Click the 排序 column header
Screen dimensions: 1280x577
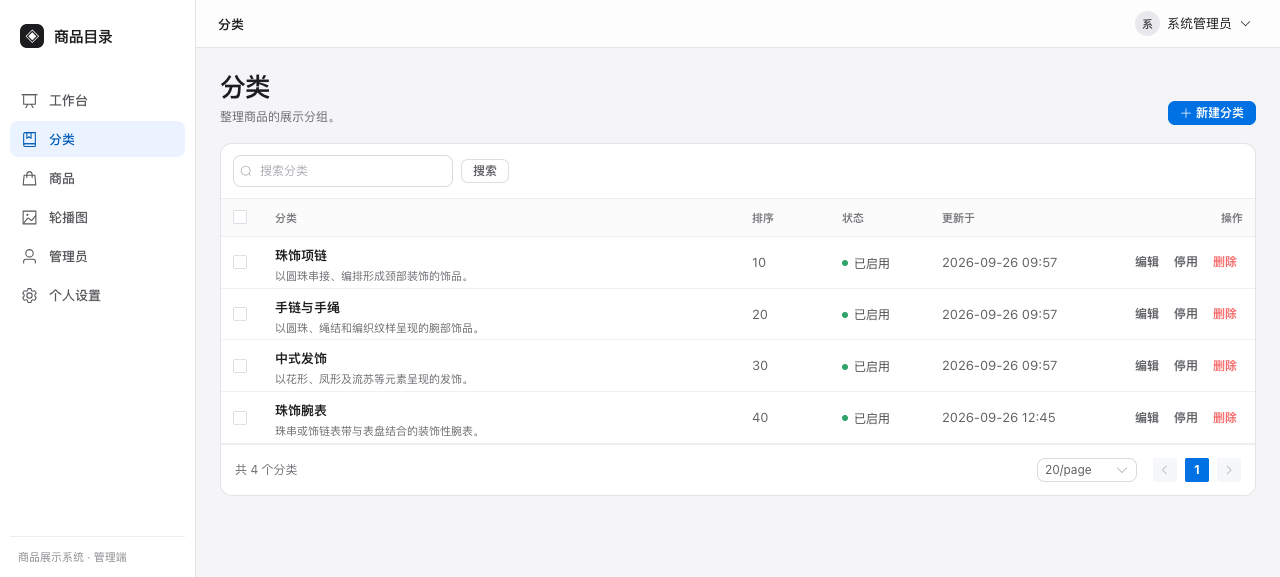pyautogui.click(x=763, y=218)
